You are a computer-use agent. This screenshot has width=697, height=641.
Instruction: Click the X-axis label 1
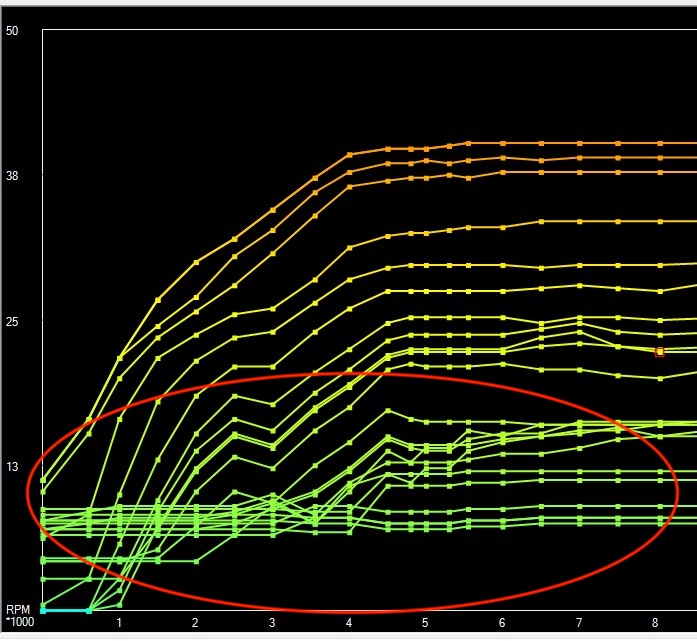pyautogui.click(x=119, y=623)
